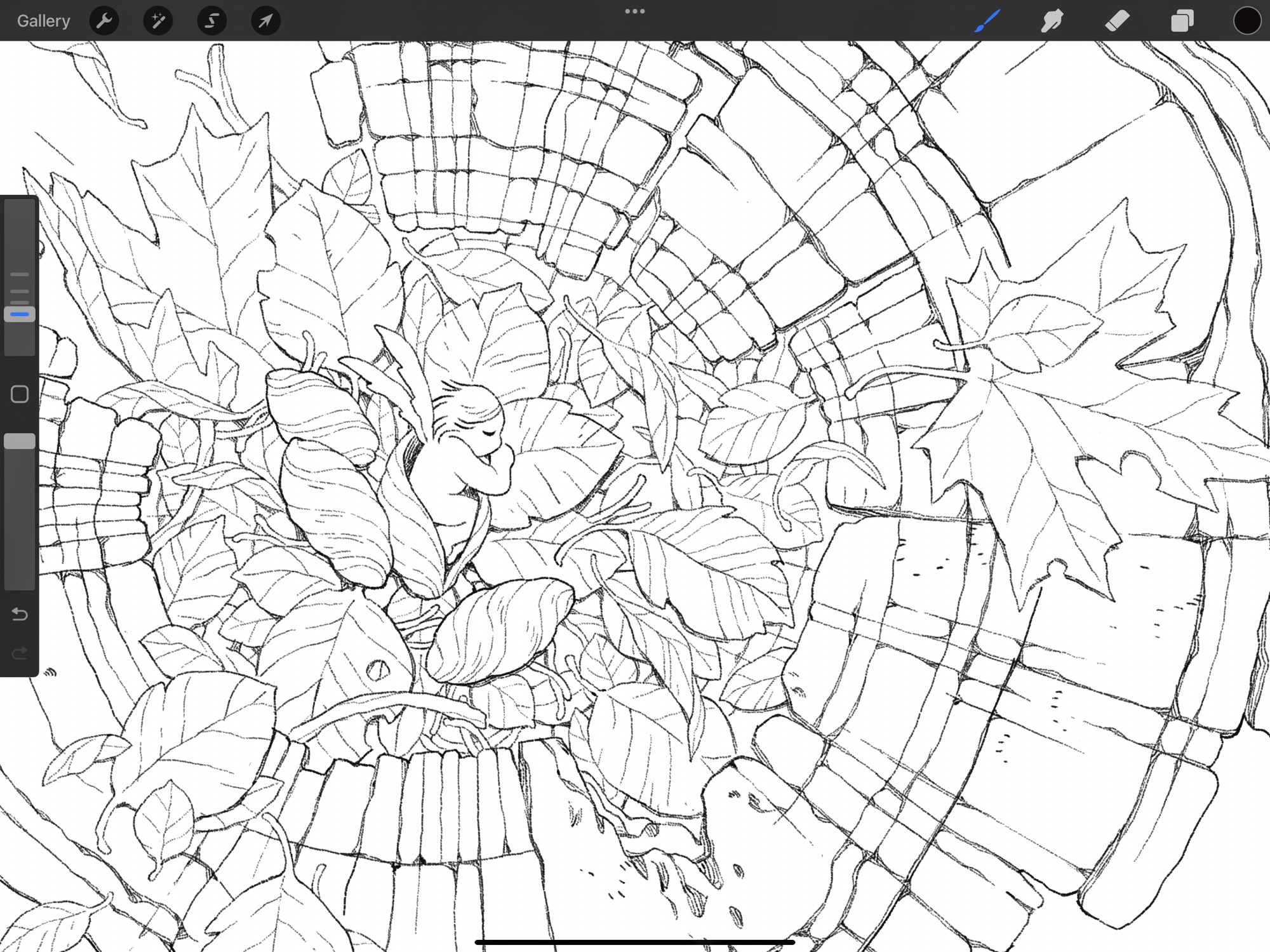Select the Eraser tool
Screen dimensions: 1270x952
1117,21
